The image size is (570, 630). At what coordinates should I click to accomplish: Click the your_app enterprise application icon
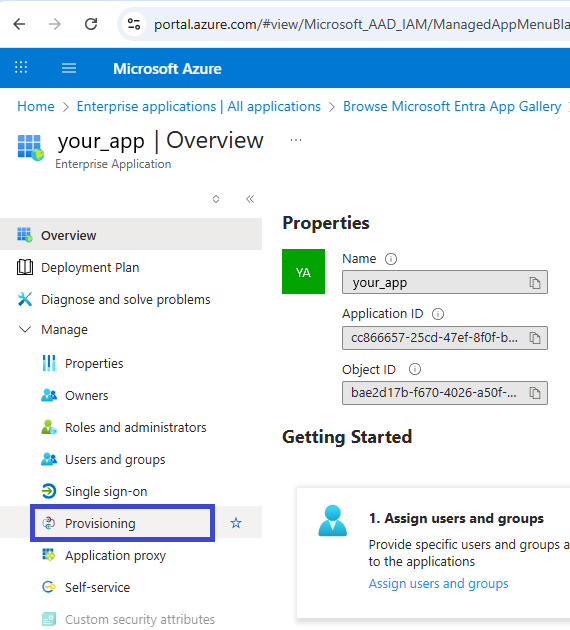(x=31, y=147)
